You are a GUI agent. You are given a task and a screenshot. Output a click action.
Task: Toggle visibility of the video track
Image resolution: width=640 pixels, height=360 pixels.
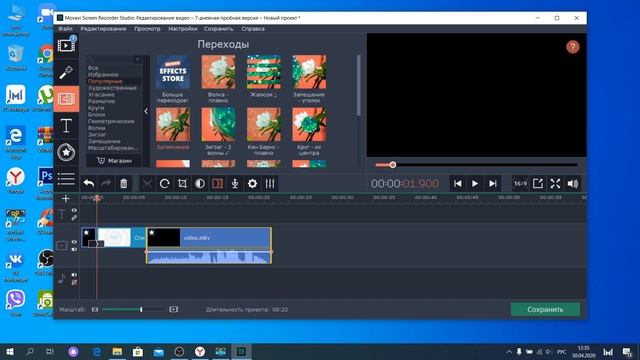click(74, 242)
